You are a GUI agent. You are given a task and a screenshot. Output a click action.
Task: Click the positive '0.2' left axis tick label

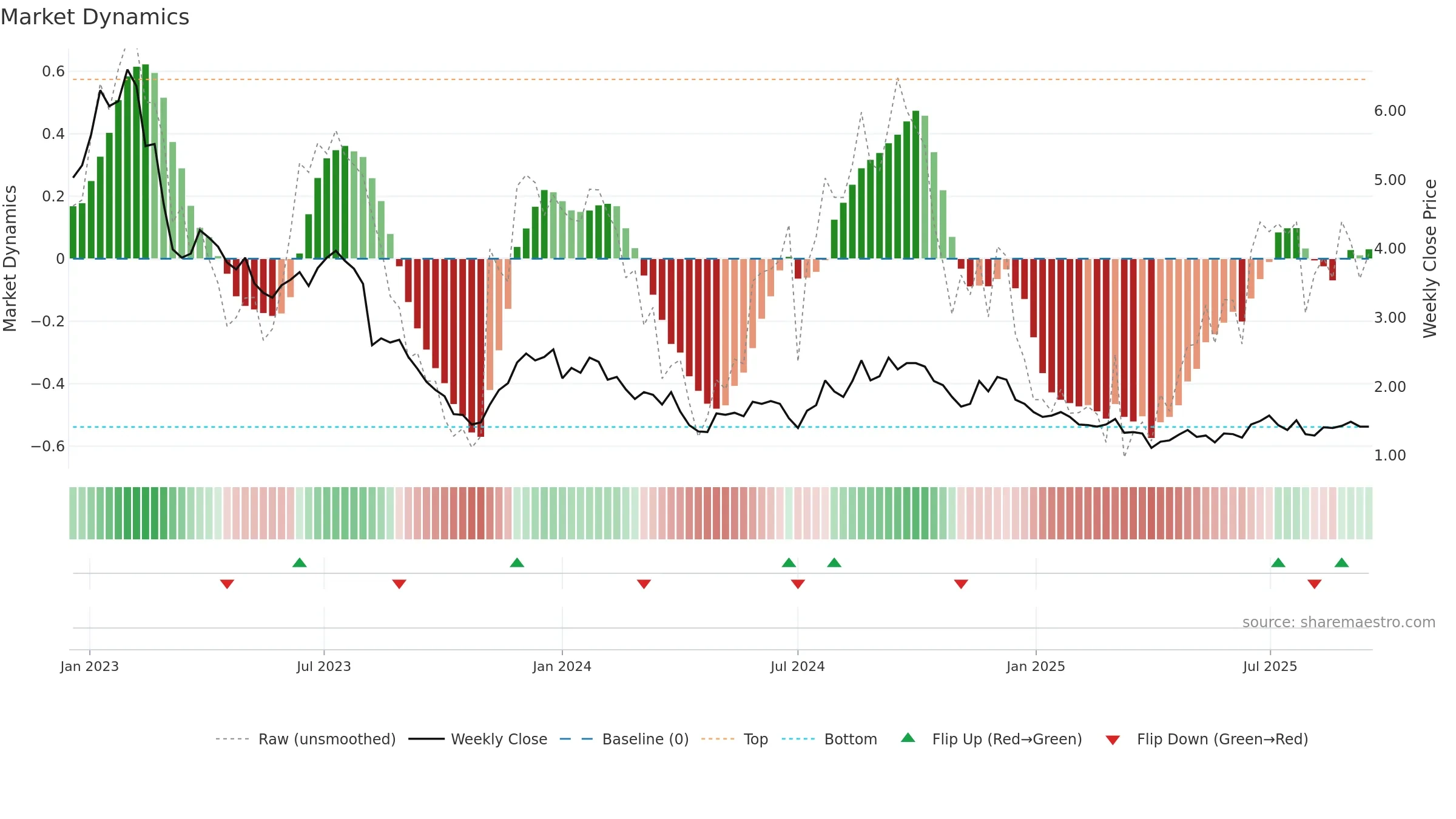(53, 197)
